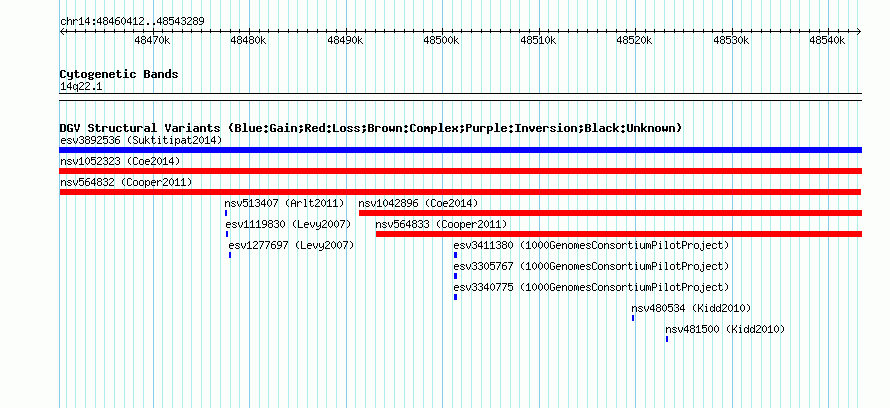This screenshot has height=408, width=890.
Task: Open the nsv1042896 (Coe2014) label
Action: tap(418, 203)
